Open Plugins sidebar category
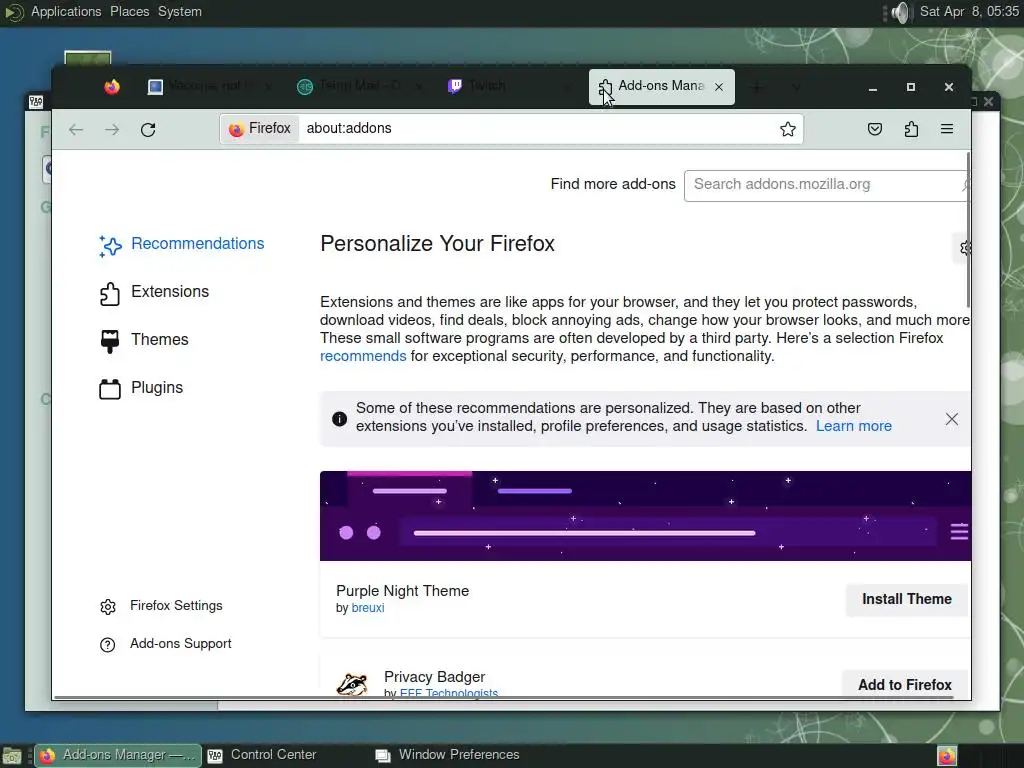The width and height of the screenshot is (1024, 768). click(x=141, y=389)
